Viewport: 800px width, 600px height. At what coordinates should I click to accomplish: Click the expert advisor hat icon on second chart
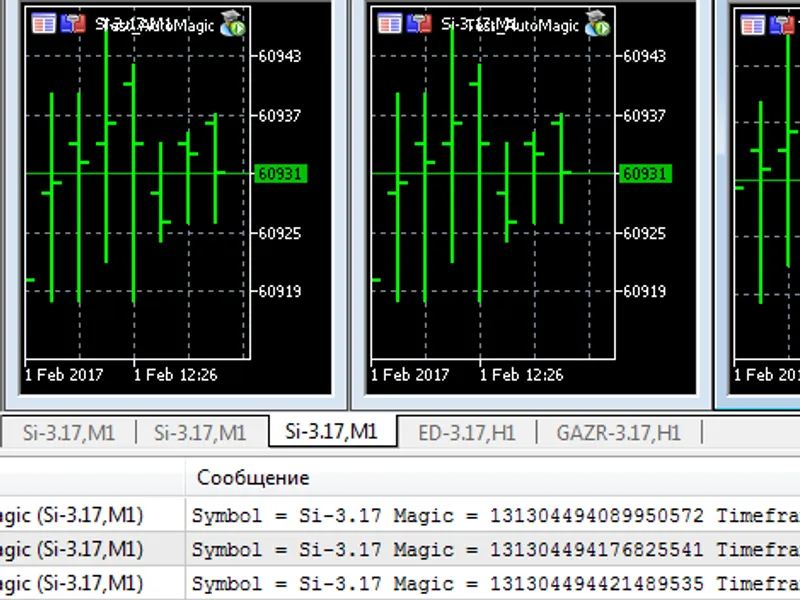coord(597,23)
